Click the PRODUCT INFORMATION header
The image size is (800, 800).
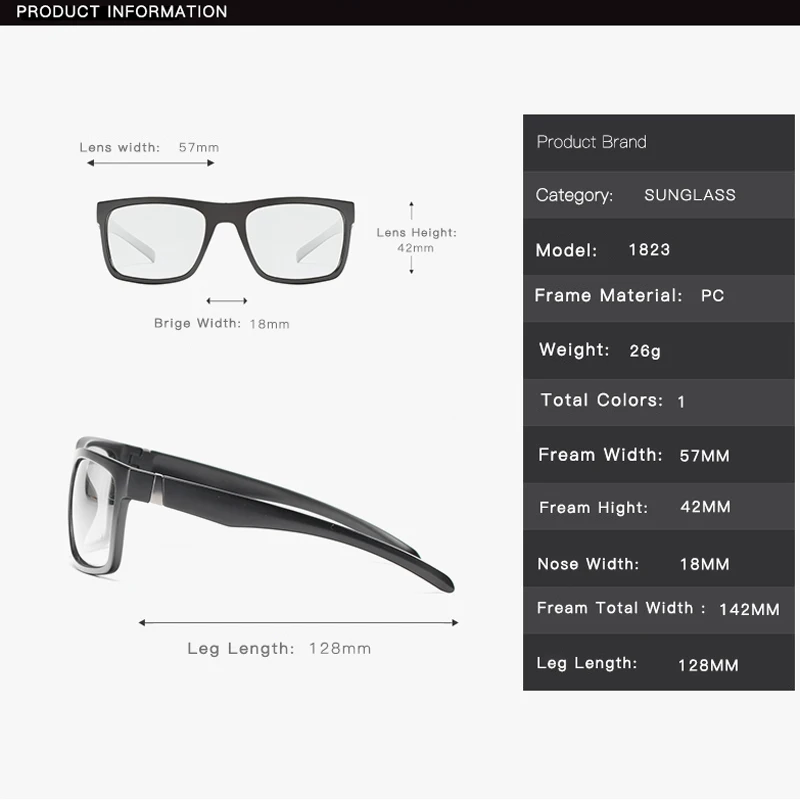tap(121, 12)
